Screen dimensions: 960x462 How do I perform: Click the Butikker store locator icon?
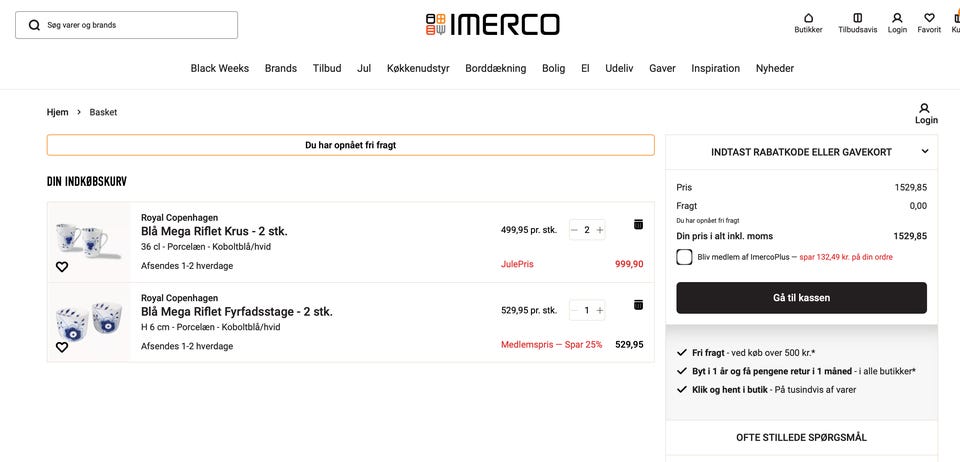pos(808,18)
